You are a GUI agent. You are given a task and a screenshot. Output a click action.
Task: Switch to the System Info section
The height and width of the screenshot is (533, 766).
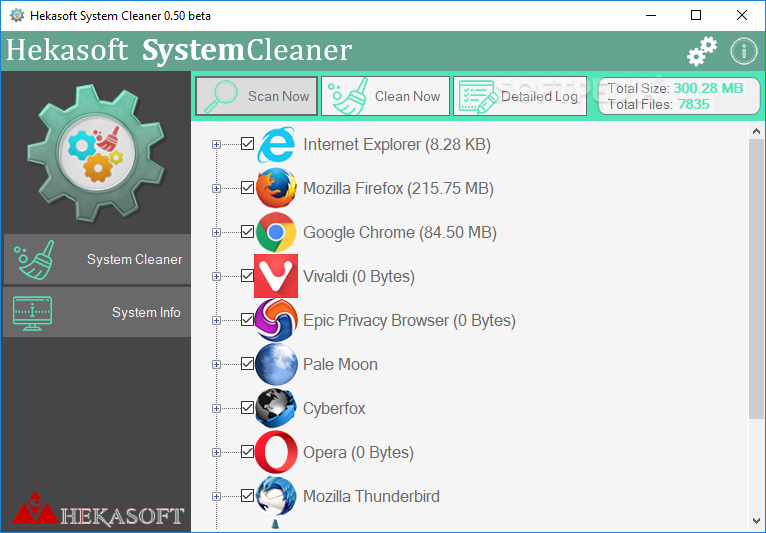[97, 312]
